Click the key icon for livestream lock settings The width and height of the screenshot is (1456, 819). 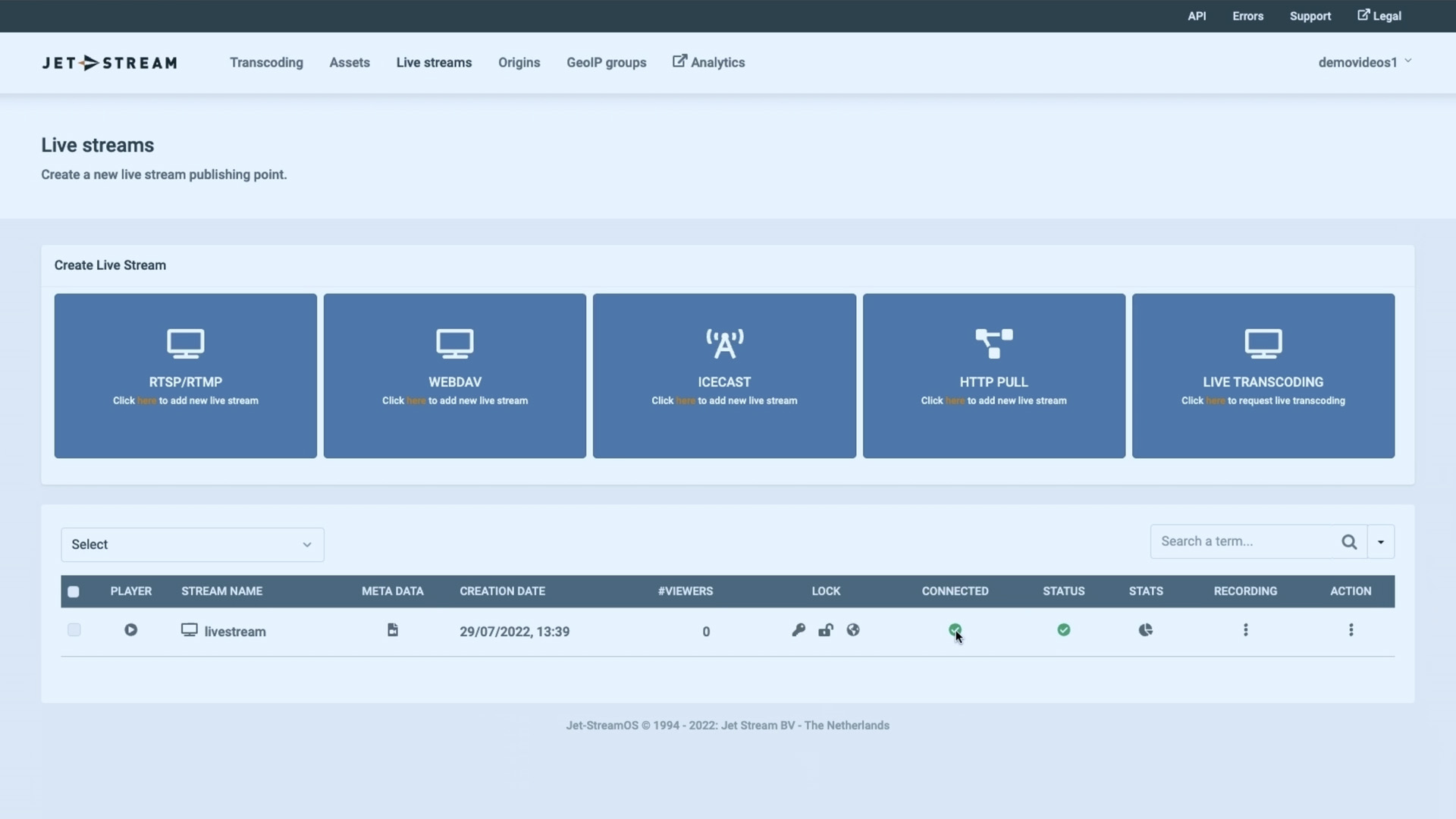coord(798,630)
